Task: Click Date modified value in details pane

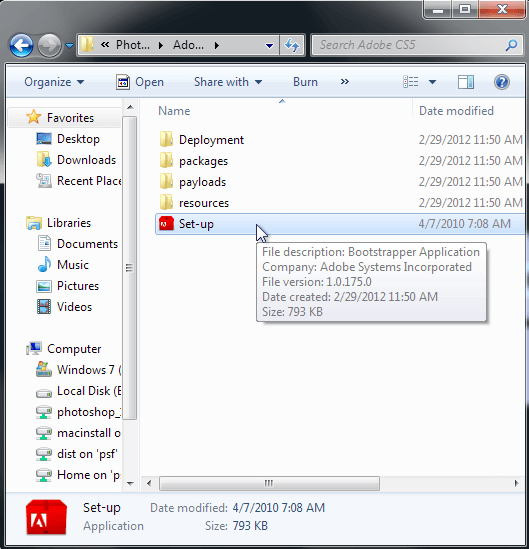Action: 279,508
